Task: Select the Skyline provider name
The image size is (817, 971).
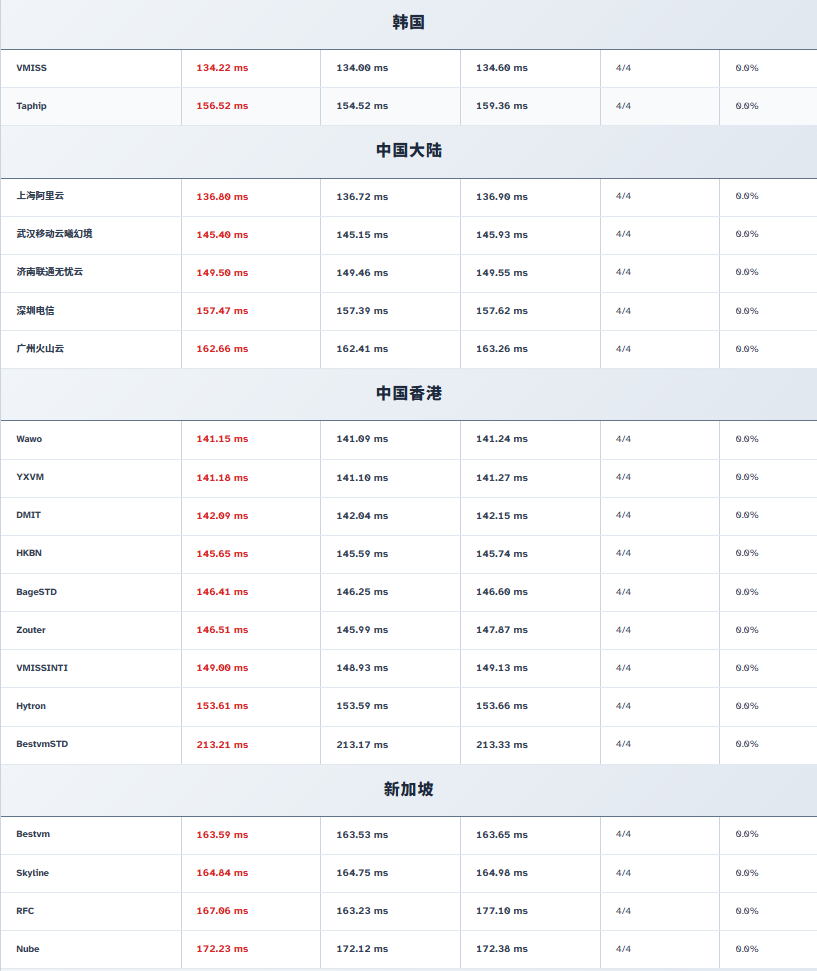Action: 32,873
